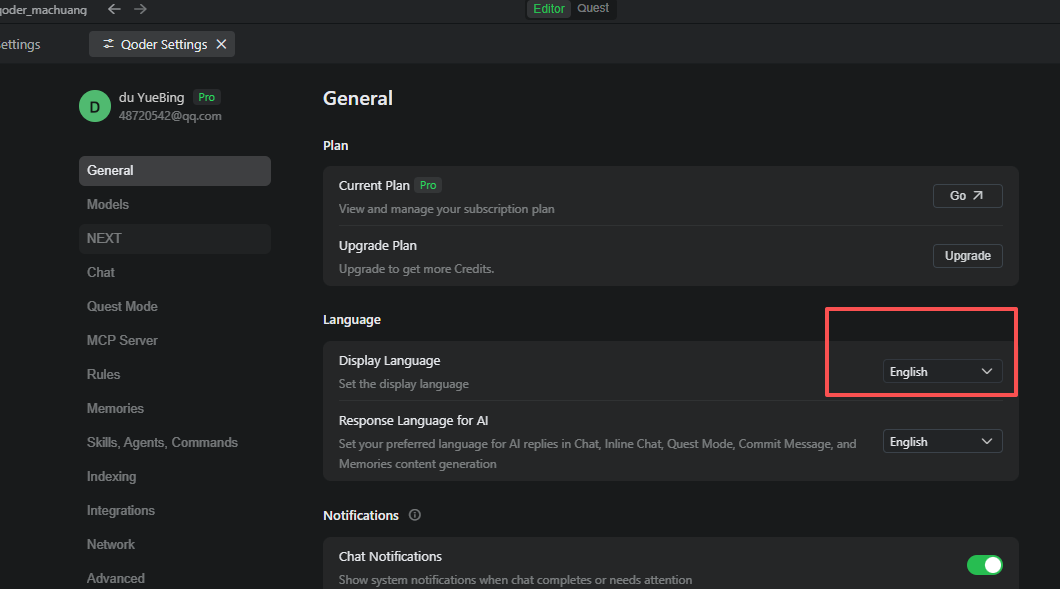Switch to Quest mode

[593, 8]
